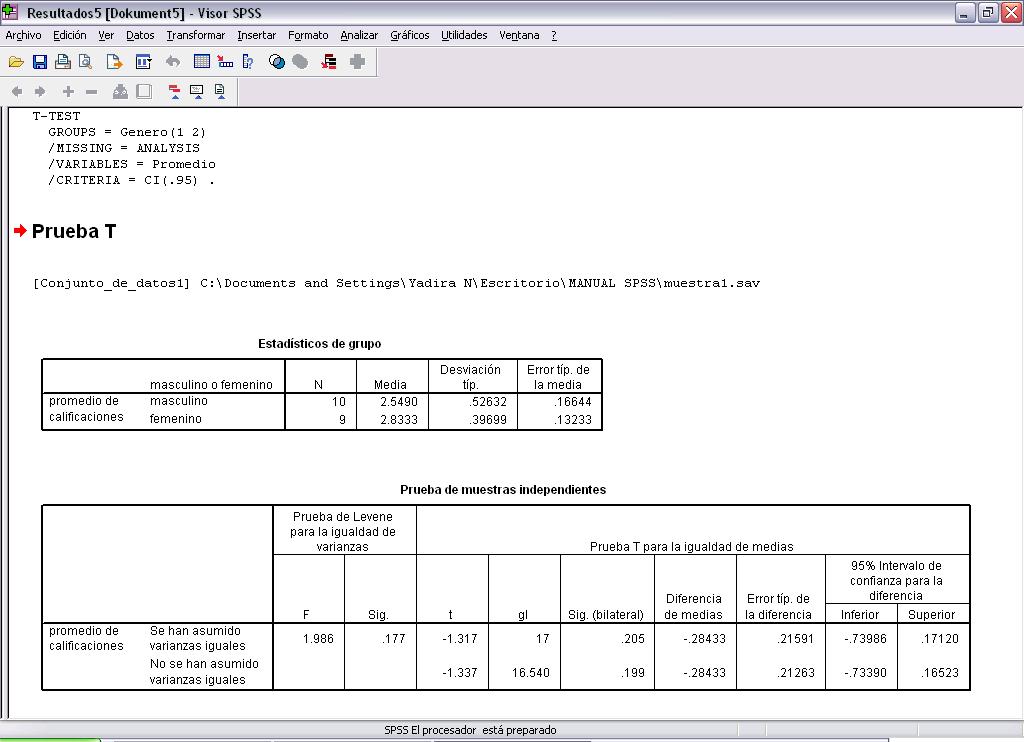
Task: Print the results with the printer icon
Action: click(x=63, y=62)
